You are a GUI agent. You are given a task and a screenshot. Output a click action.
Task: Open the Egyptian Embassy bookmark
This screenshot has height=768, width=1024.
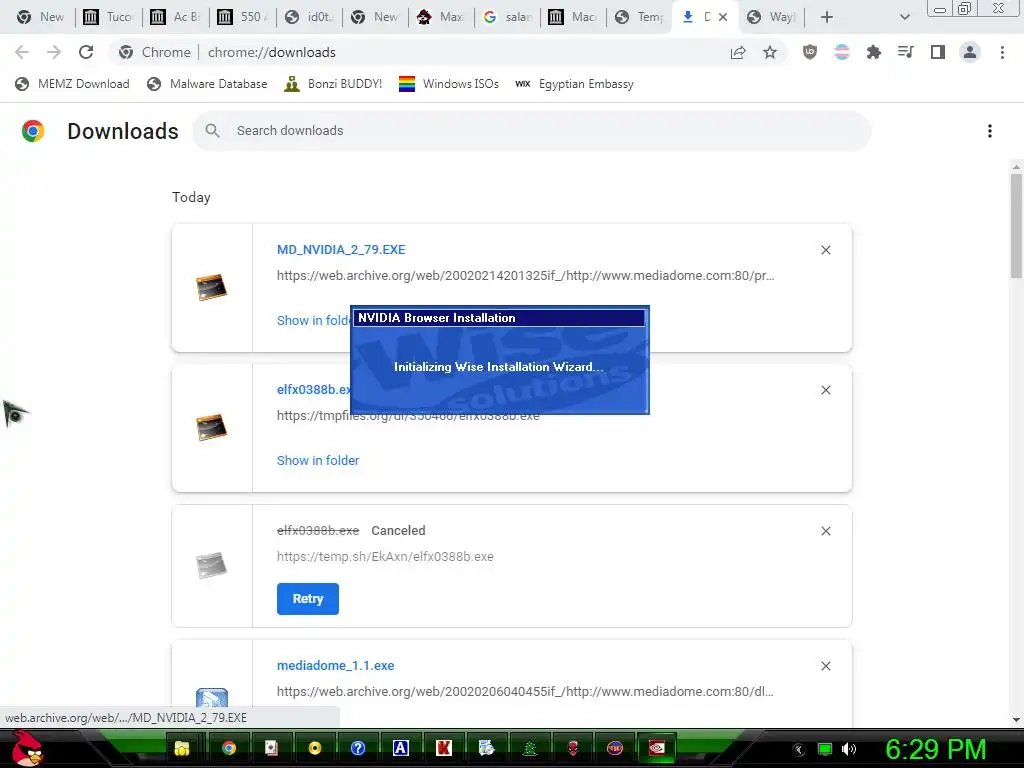click(x=574, y=84)
